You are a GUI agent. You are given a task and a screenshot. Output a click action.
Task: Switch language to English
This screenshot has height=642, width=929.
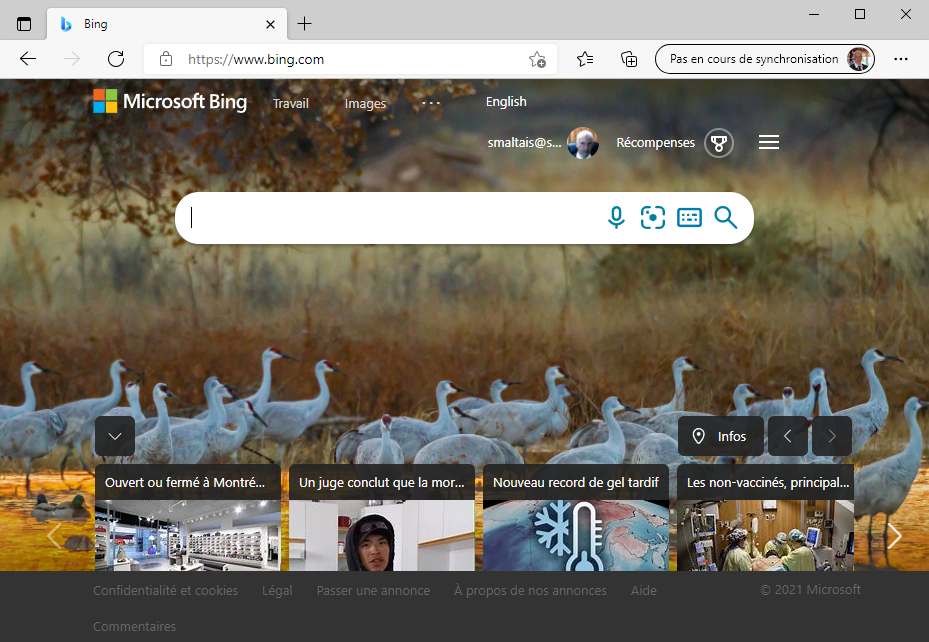click(506, 101)
